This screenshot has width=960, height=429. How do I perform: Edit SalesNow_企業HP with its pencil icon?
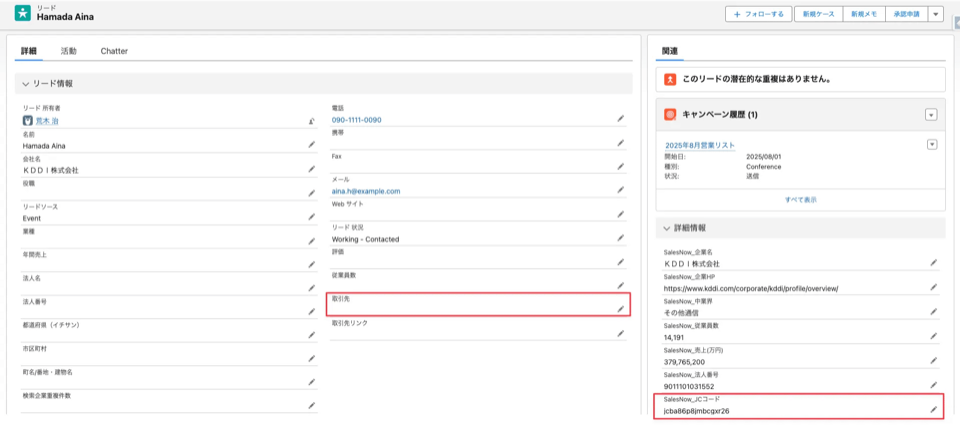934,287
